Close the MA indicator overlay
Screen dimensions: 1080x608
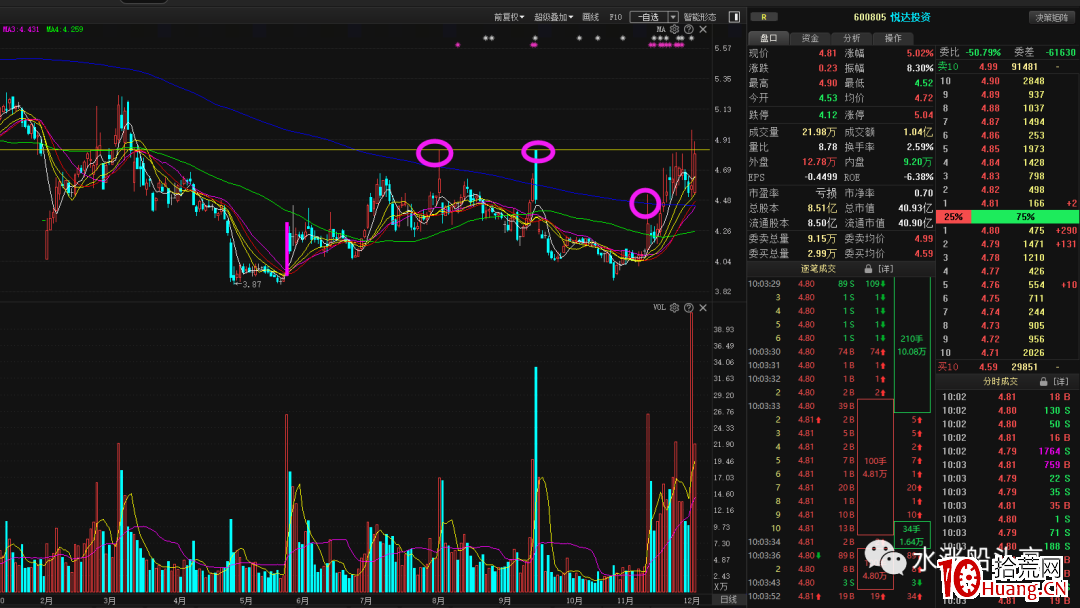point(703,30)
